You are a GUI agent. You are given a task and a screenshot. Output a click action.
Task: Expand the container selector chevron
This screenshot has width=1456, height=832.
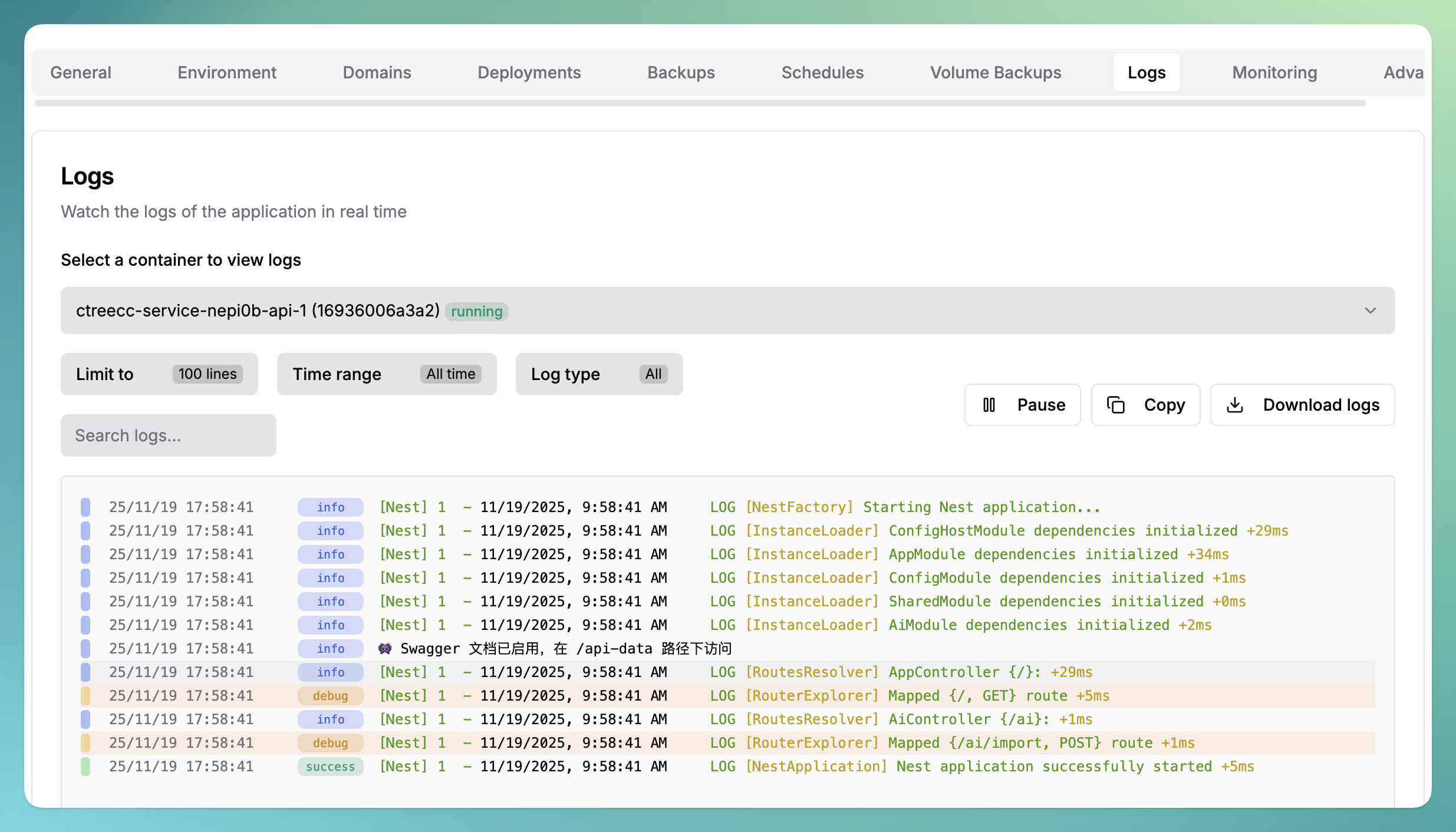coord(1370,311)
